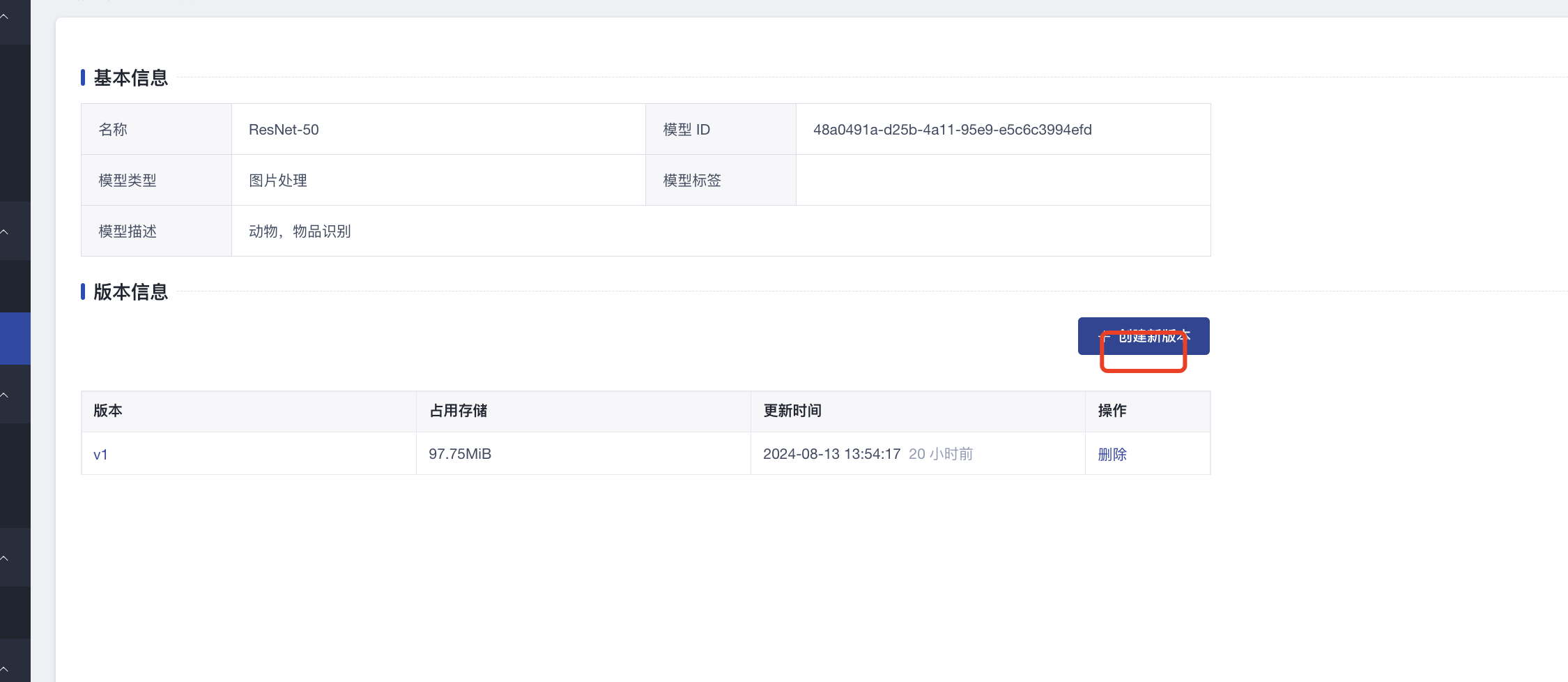This screenshot has height=682, width=1568.
Task: Collapse the topmost sidebar chevron
Action: [5, 17]
